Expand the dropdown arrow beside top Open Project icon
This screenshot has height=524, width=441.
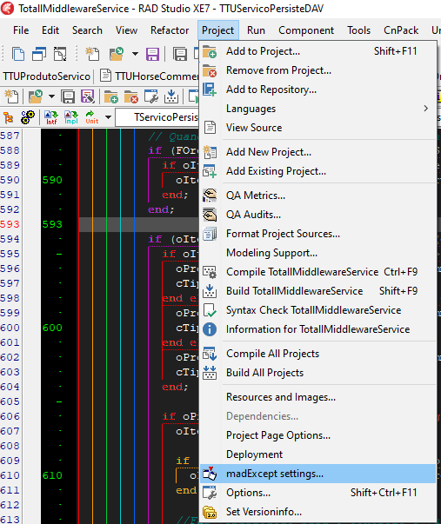[x=135, y=53]
